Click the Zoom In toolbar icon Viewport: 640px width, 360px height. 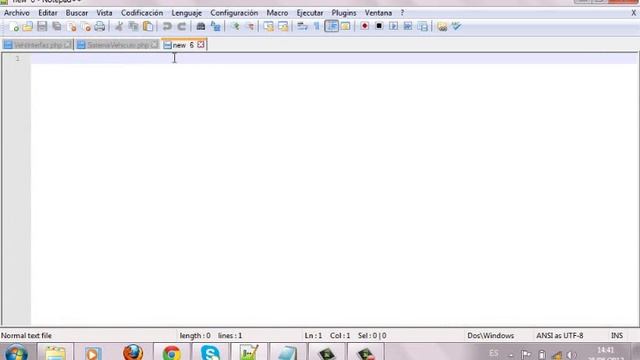click(235, 27)
